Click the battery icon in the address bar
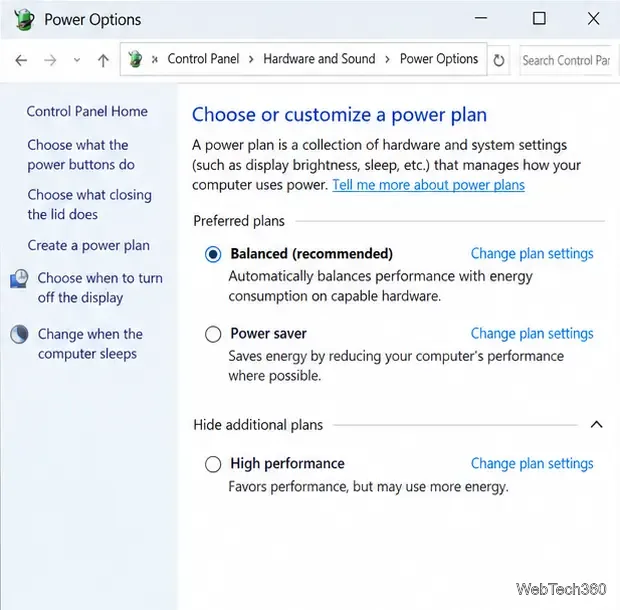The height and width of the screenshot is (610, 620). point(135,59)
